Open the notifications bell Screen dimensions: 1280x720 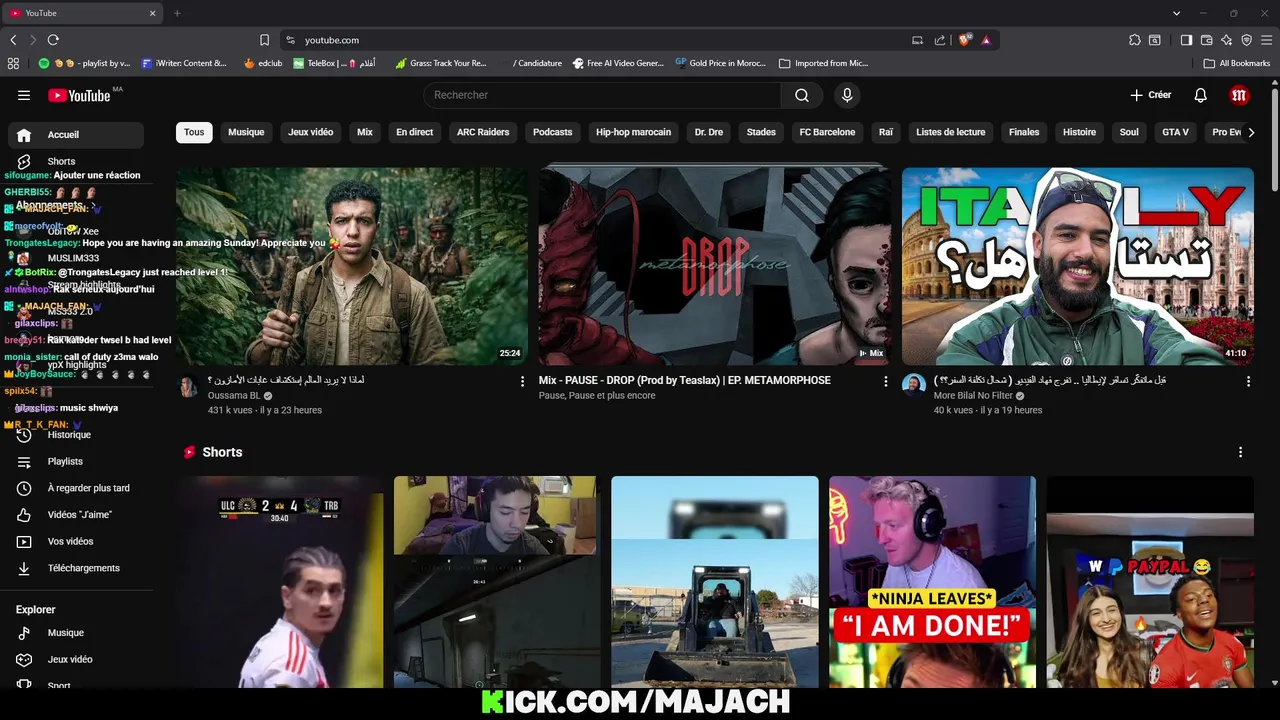pos(1201,95)
